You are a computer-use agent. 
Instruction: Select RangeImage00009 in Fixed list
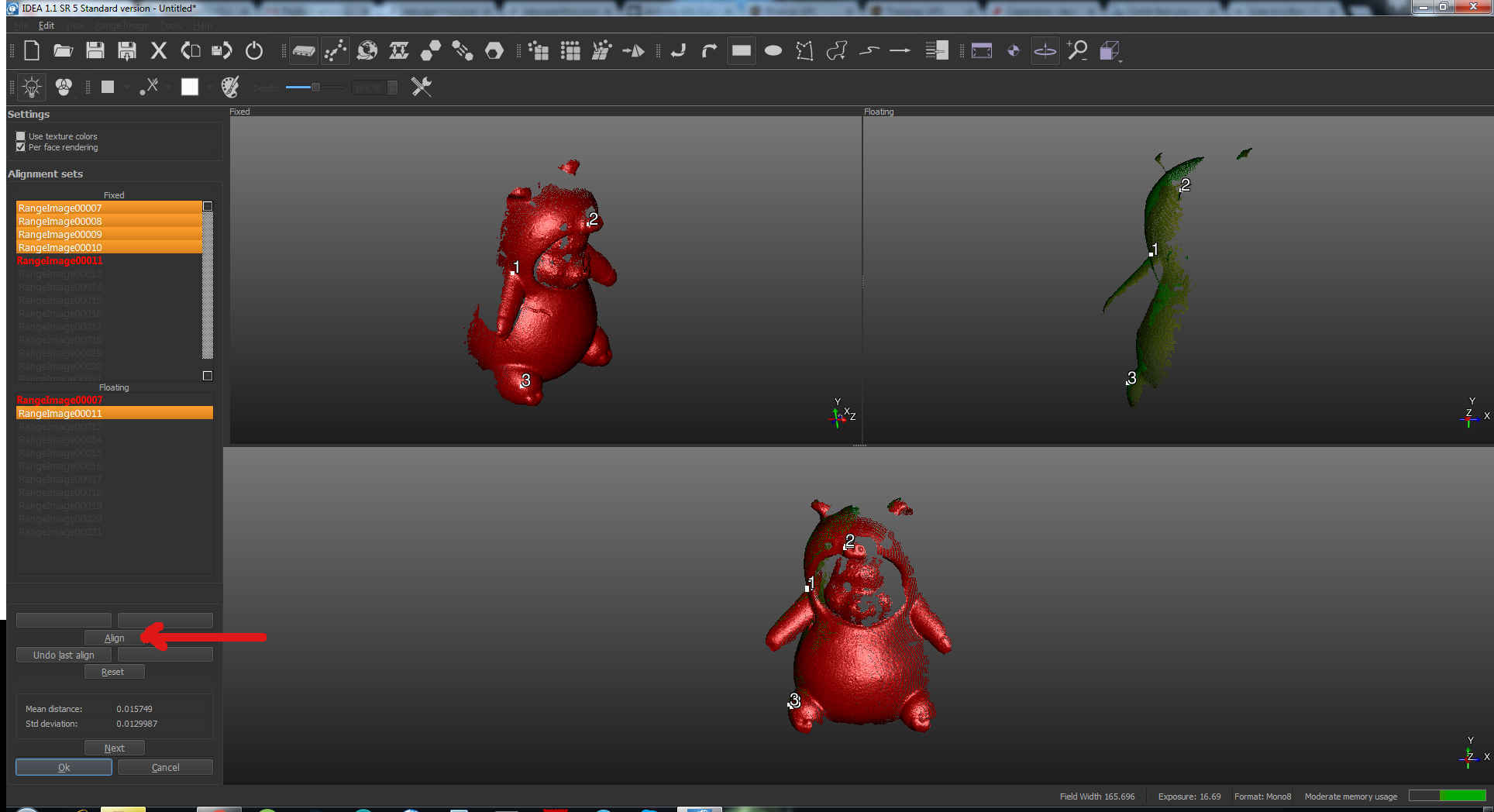coord(108,234)
